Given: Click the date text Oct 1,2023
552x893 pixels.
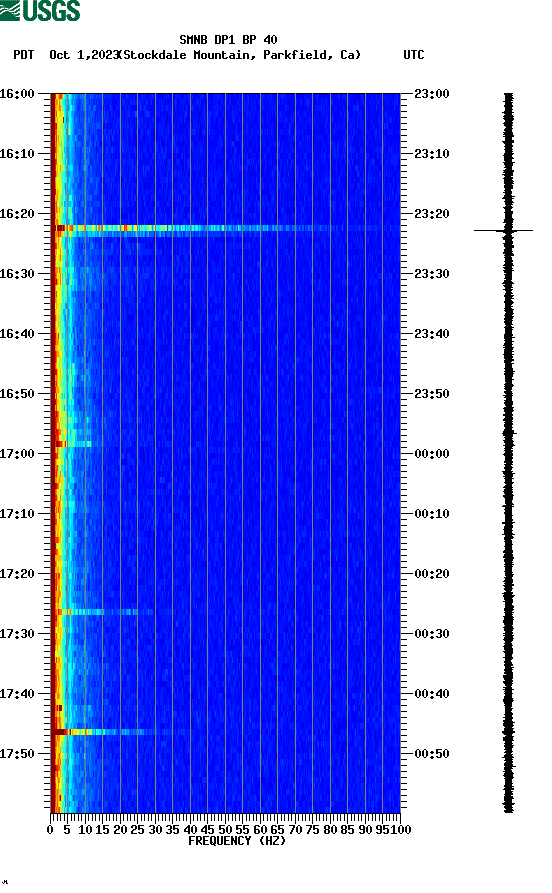Looking at the screenshot, I should point(84,55).
